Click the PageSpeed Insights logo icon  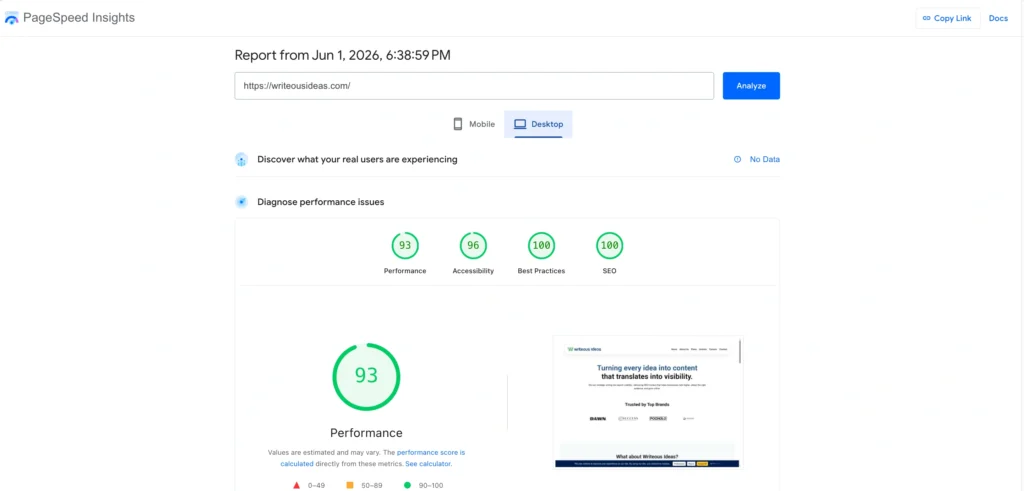click(11, 18)
